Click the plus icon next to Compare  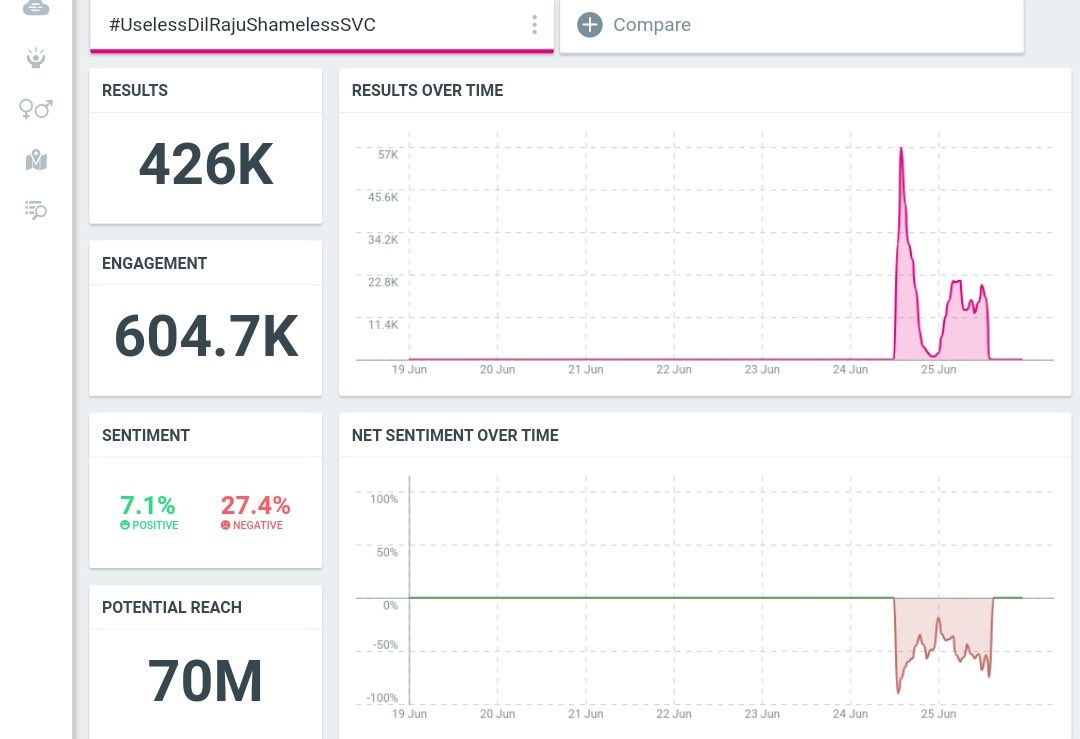coord(590,25)
